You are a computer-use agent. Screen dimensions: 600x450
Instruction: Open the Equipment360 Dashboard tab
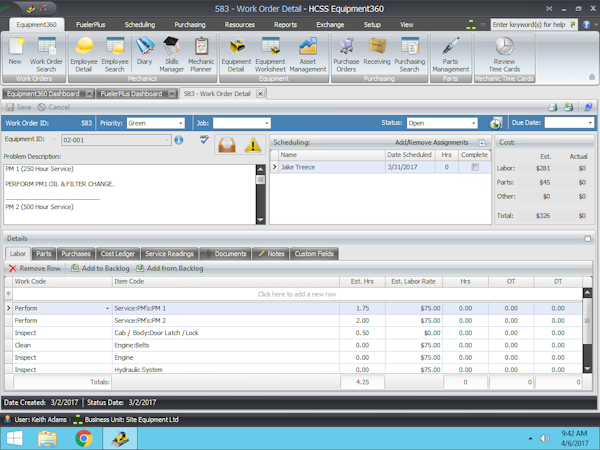tap(43, 94)
